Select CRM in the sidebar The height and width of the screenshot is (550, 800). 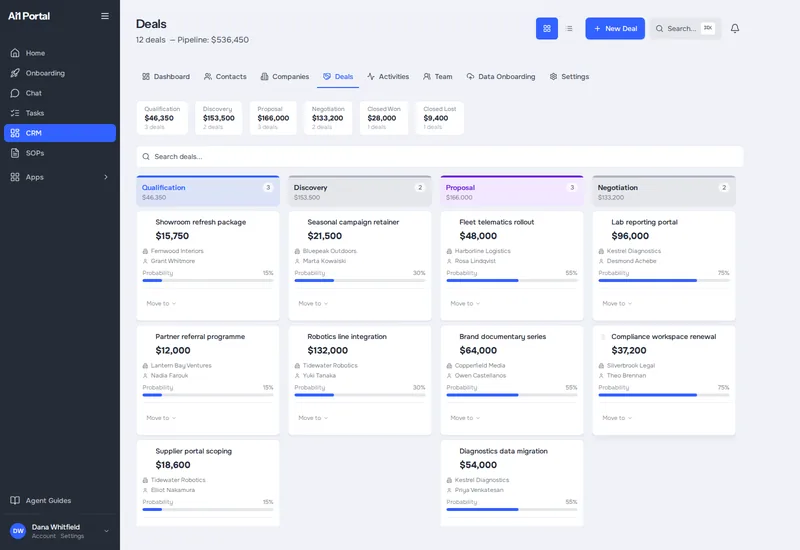[x=60, y=133]
